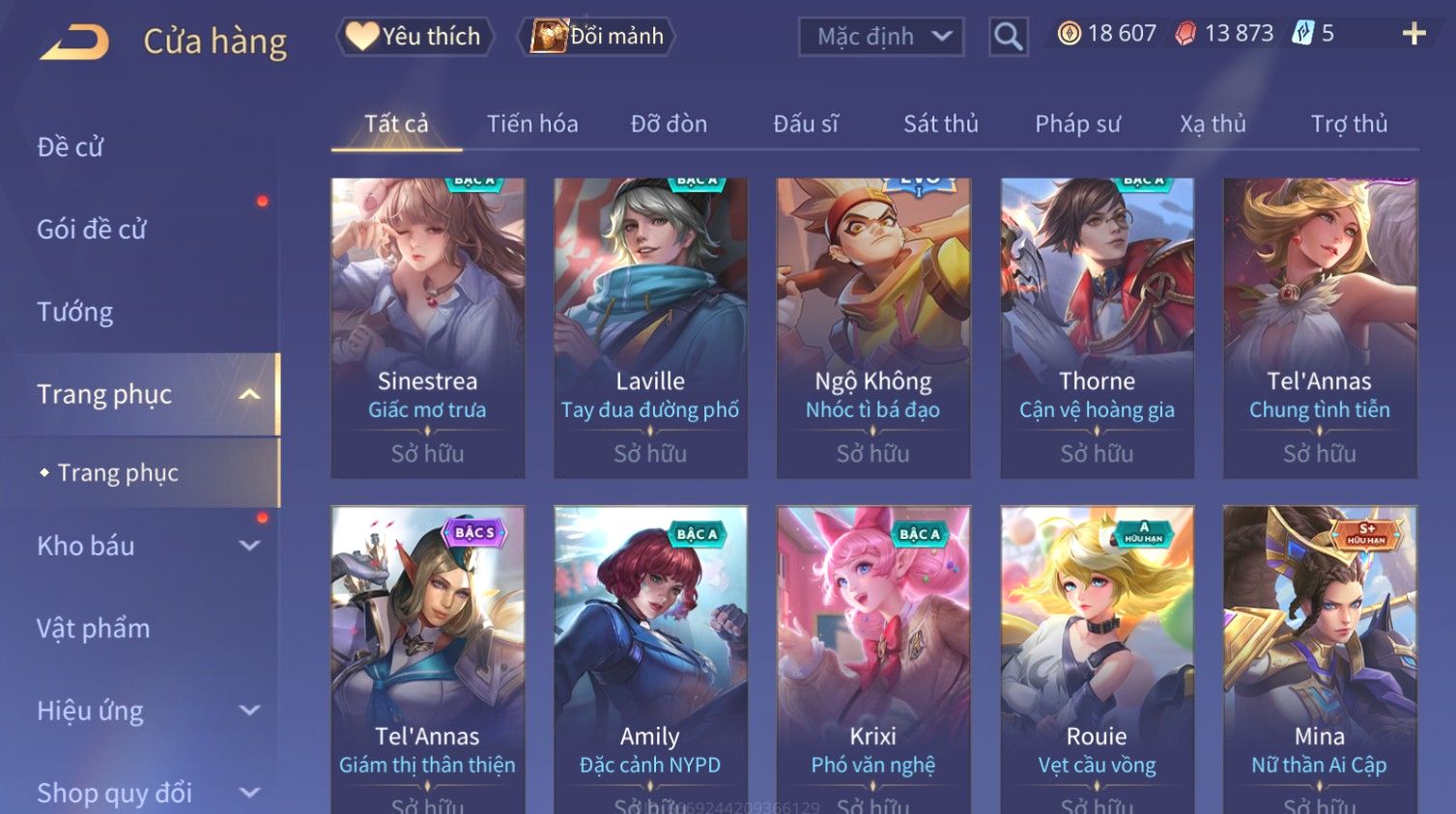Open the search magnifier icon
The width and height of the screenshot is (1456, 814).
pos(1008,37)
